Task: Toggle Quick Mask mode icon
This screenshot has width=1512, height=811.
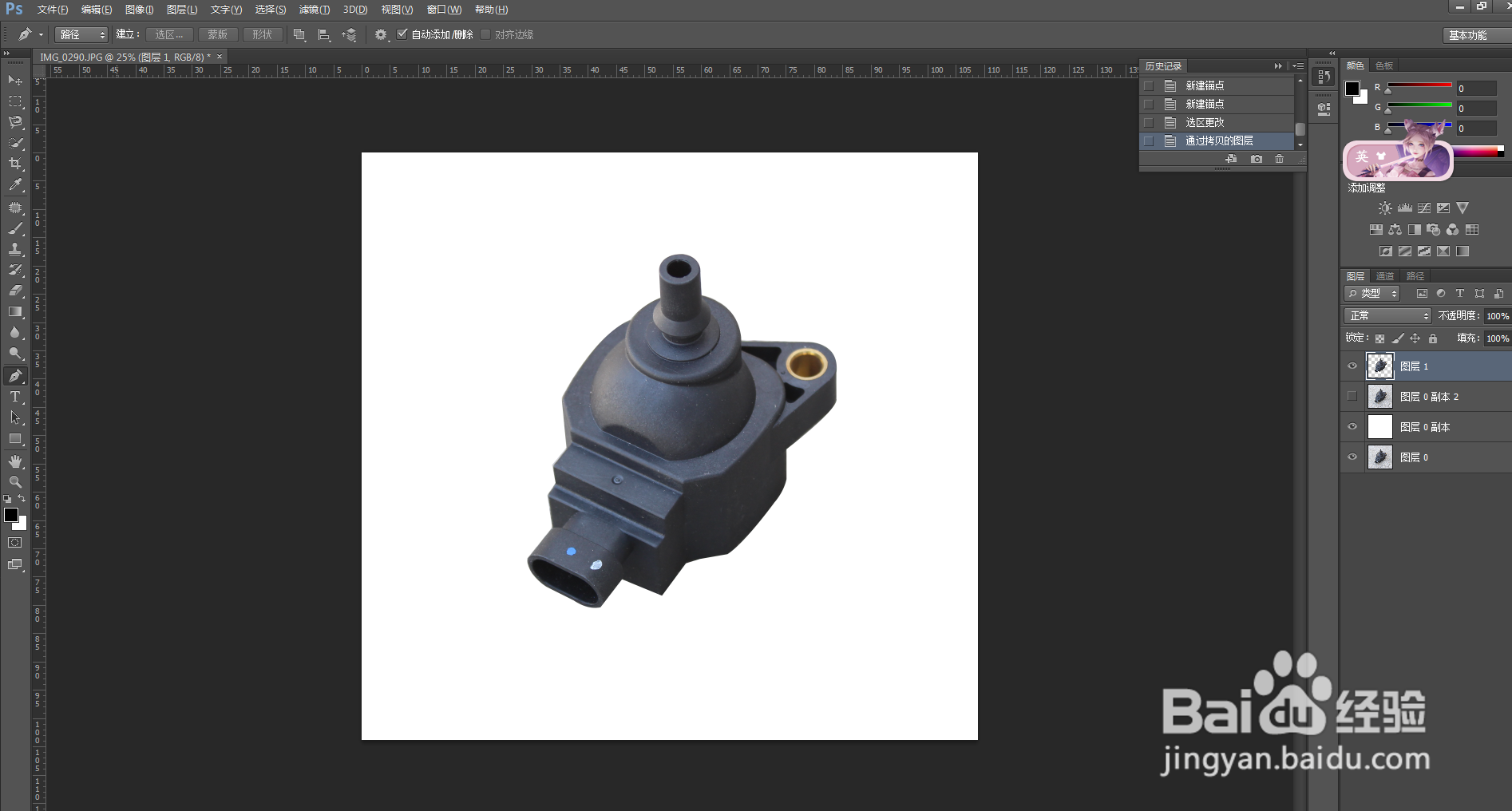Action: [15, 543]
